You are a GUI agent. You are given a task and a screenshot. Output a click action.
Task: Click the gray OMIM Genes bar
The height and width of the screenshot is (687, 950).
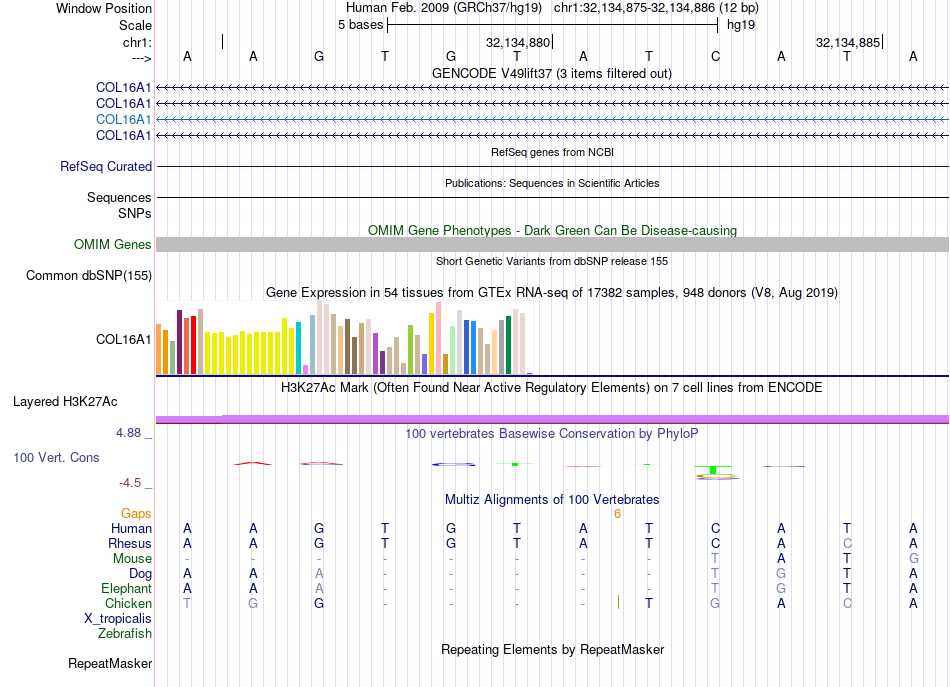(552, 244)
